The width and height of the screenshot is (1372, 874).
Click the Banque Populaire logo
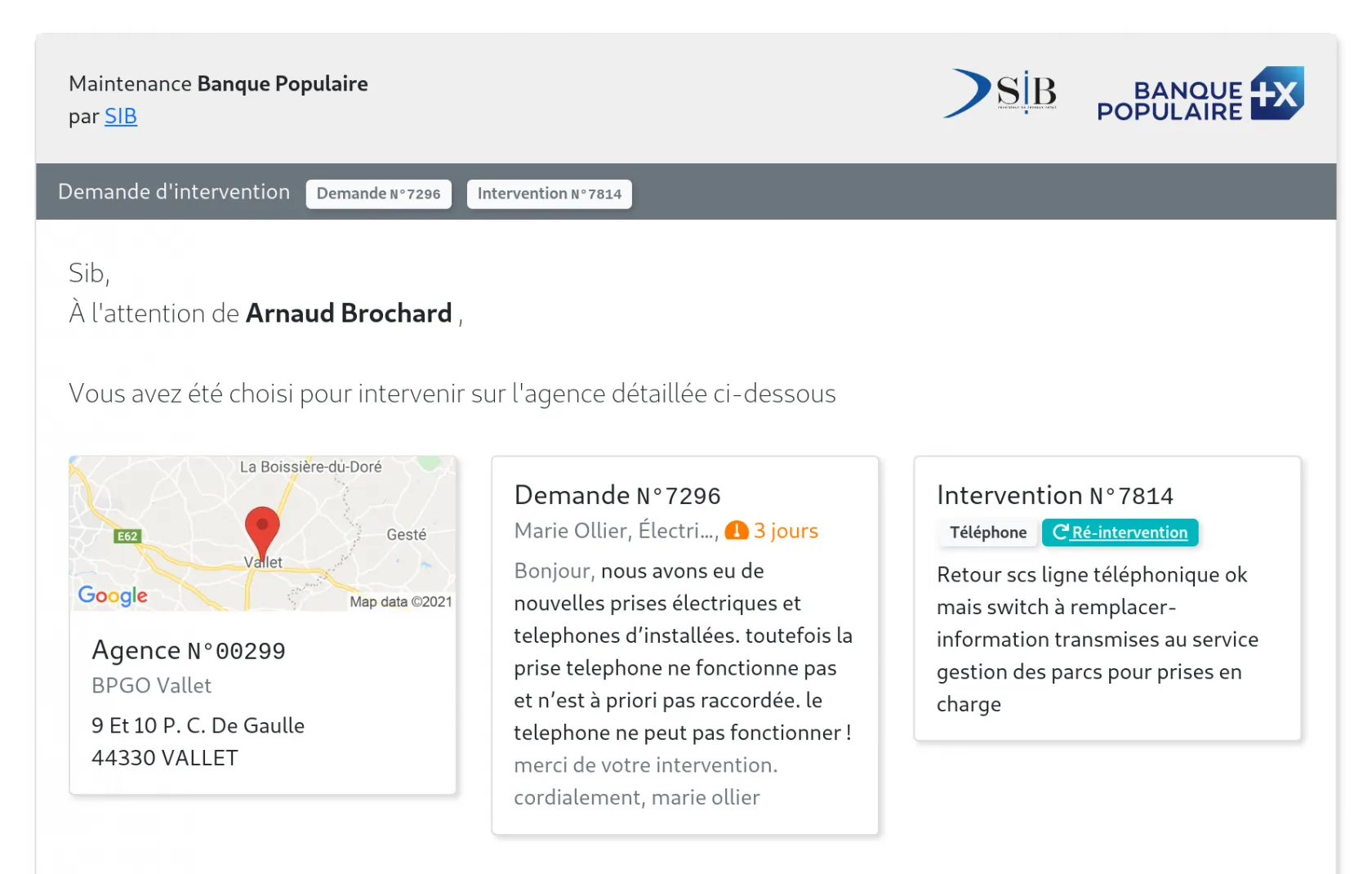(1199, 95)
